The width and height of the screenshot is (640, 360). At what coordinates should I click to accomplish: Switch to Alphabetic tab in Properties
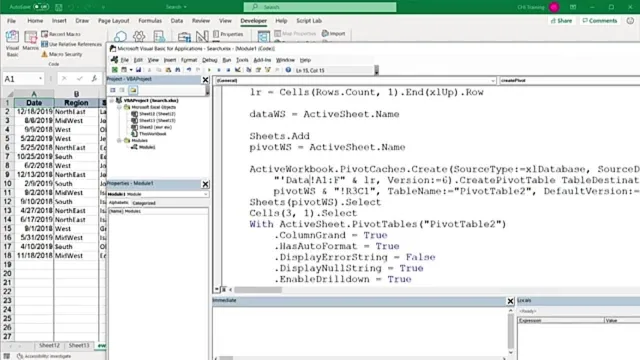(119, 203)
